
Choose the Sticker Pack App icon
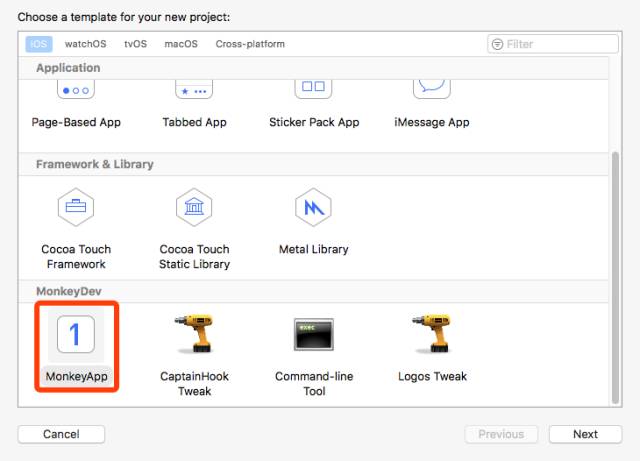click(x=313, y=89)
